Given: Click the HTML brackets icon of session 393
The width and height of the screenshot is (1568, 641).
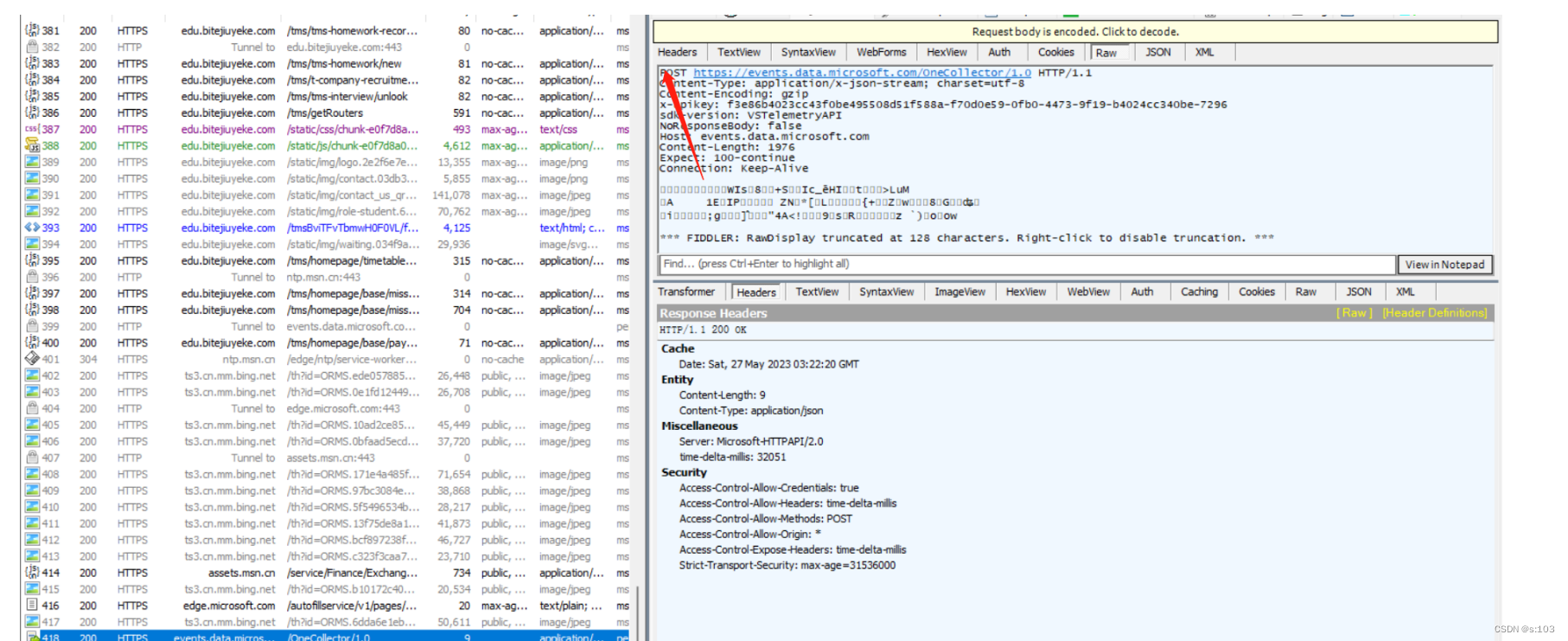Looking at the screenshot, I should coord(32,228).
